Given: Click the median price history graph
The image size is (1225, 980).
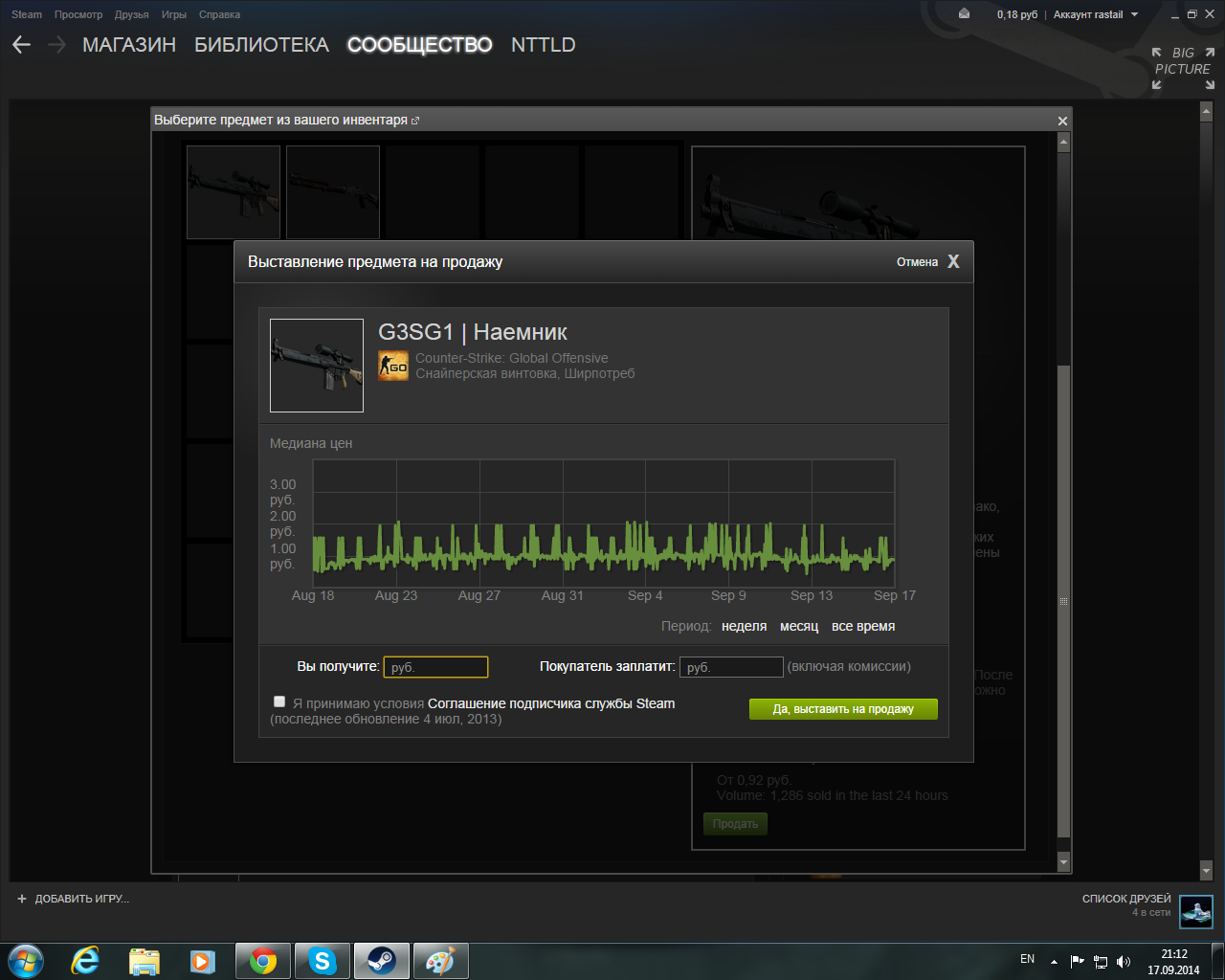Looking at the screenshot, I should pos(604,523).
